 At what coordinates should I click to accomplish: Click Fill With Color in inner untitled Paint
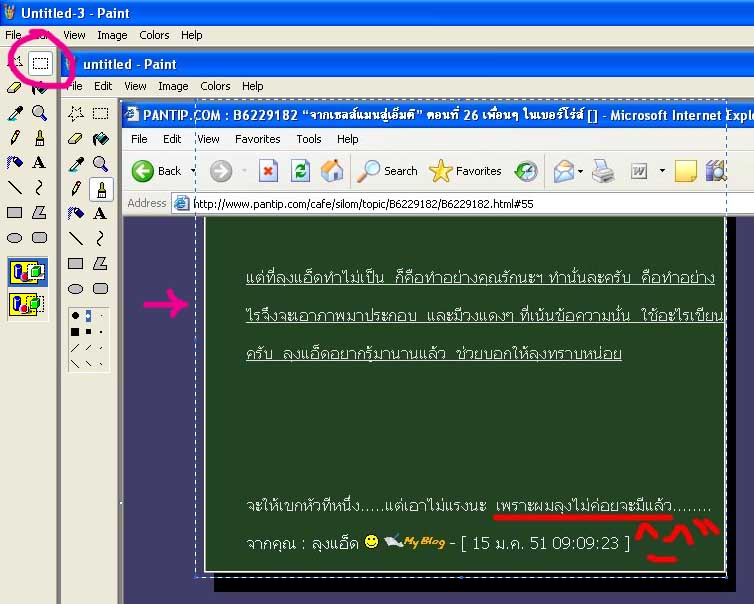click(101, 139)
